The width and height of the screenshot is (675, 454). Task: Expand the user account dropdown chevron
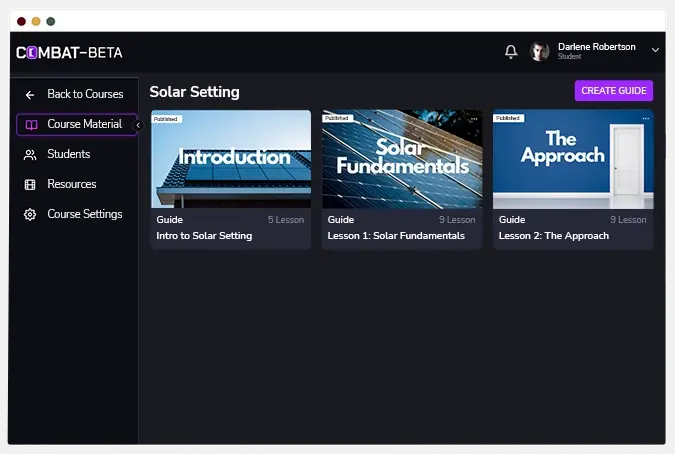click(655, 50)
